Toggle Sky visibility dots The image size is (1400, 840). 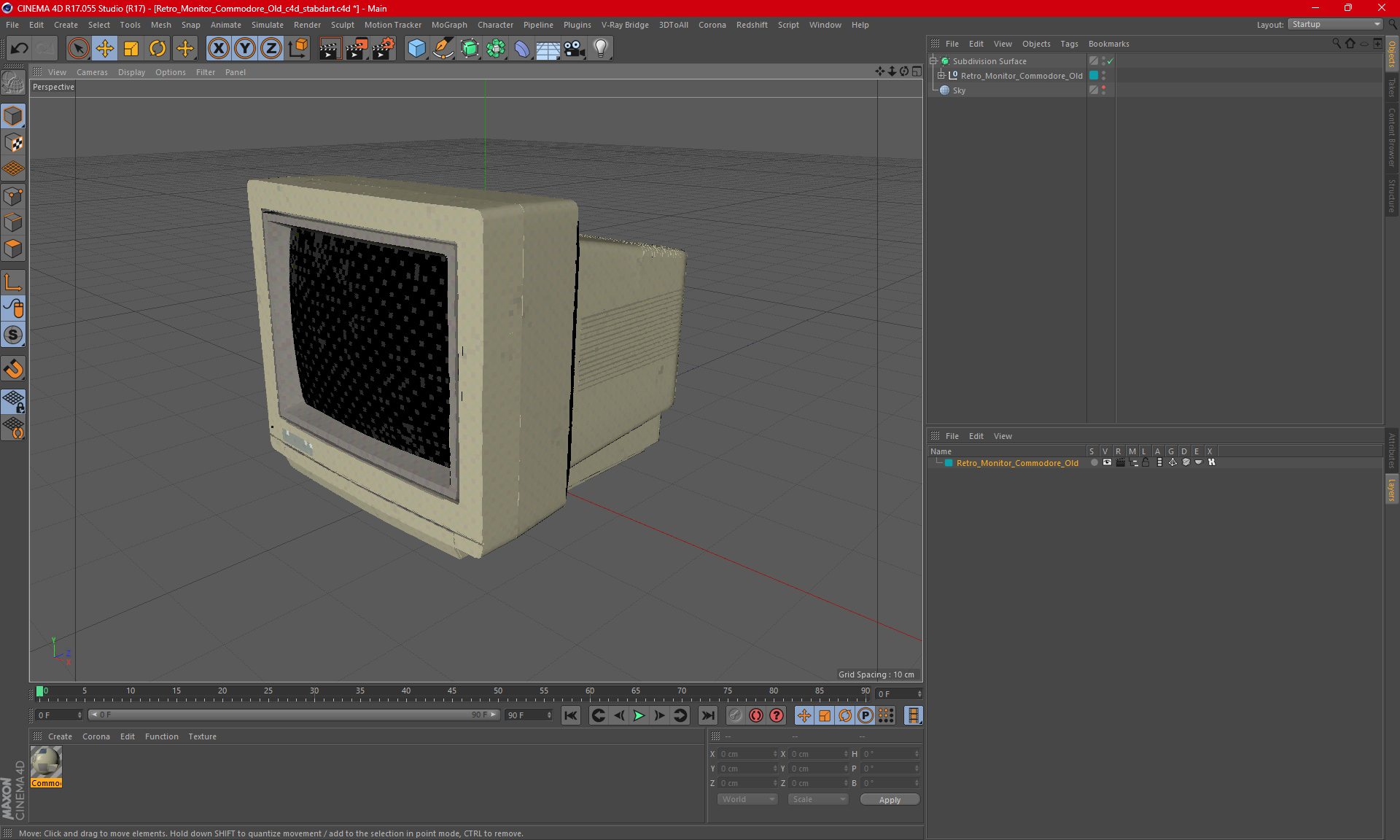1104,90
